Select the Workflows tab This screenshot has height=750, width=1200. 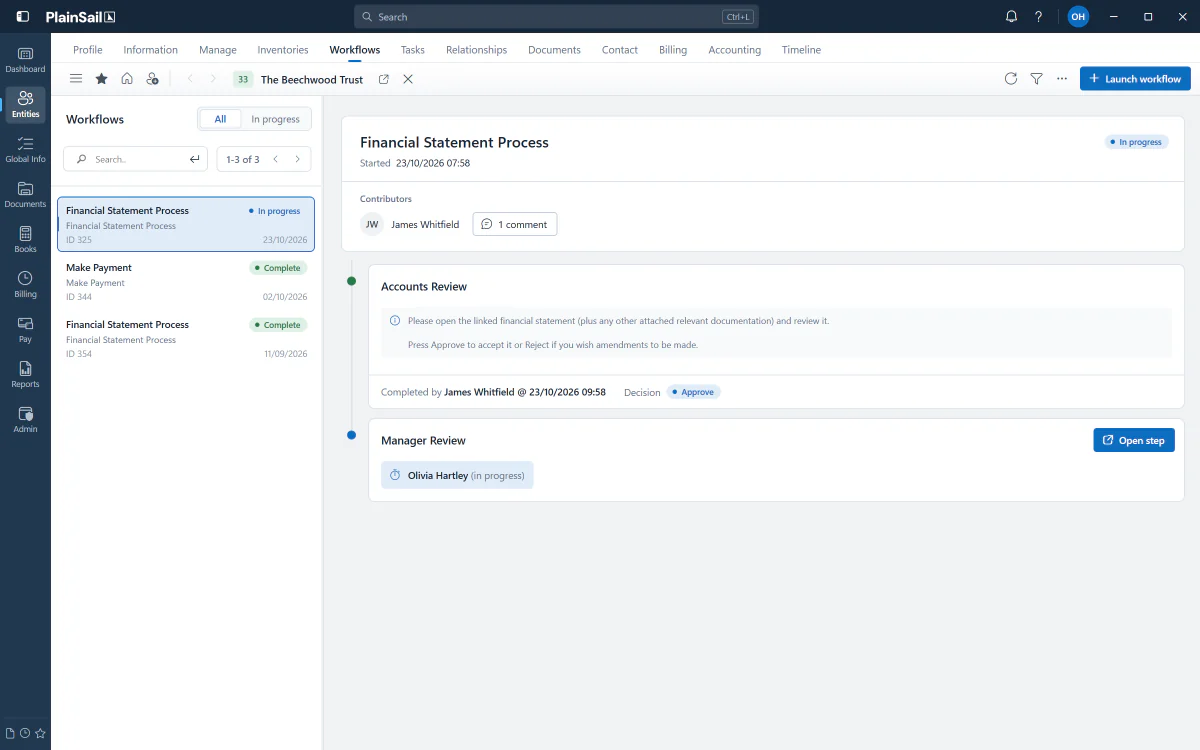point(355,50)
